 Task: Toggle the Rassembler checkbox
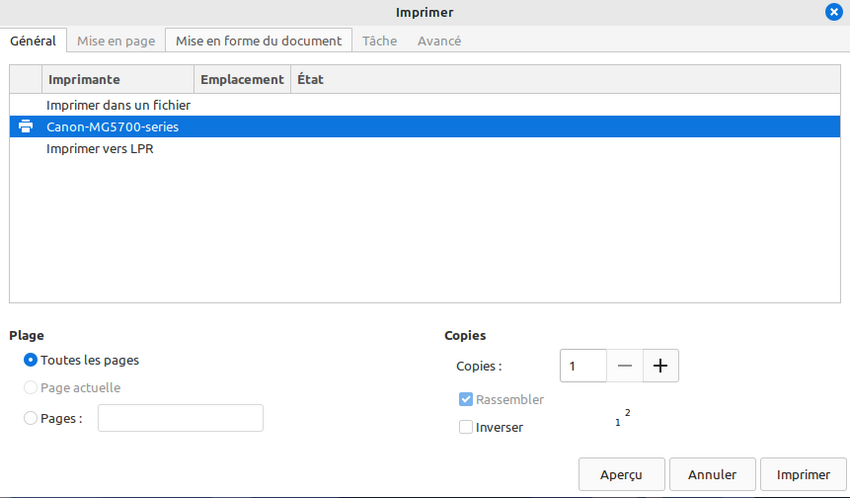pyautogui.click(x=466, y=399)
